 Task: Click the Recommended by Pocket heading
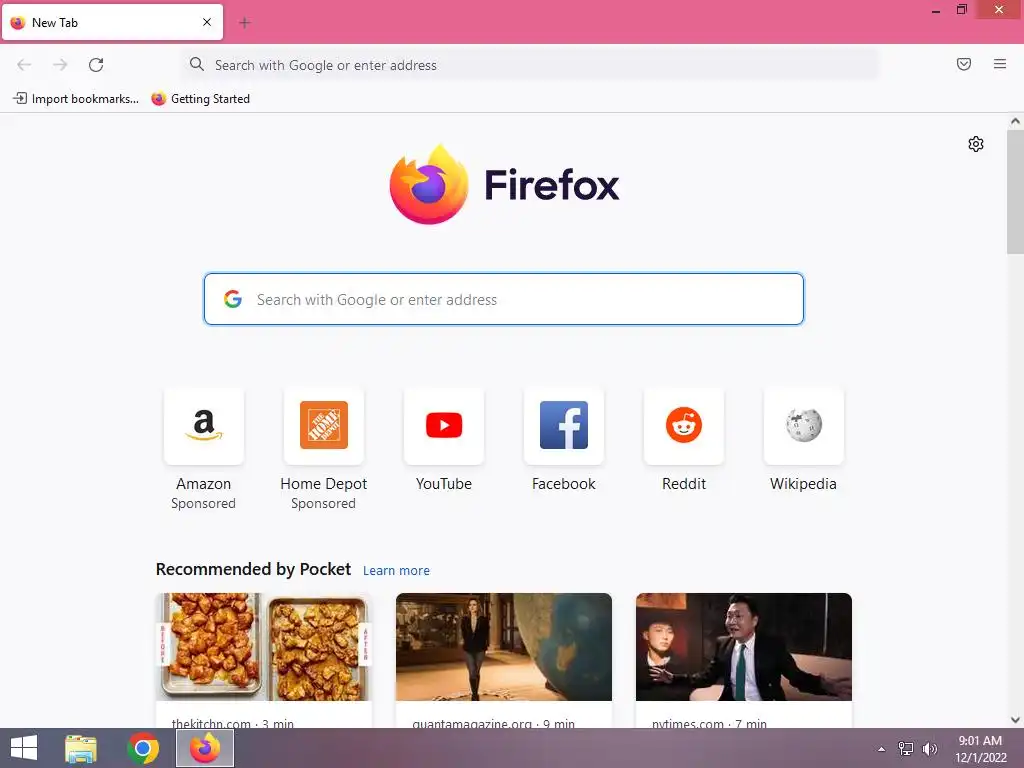click(x=253, y=569)
